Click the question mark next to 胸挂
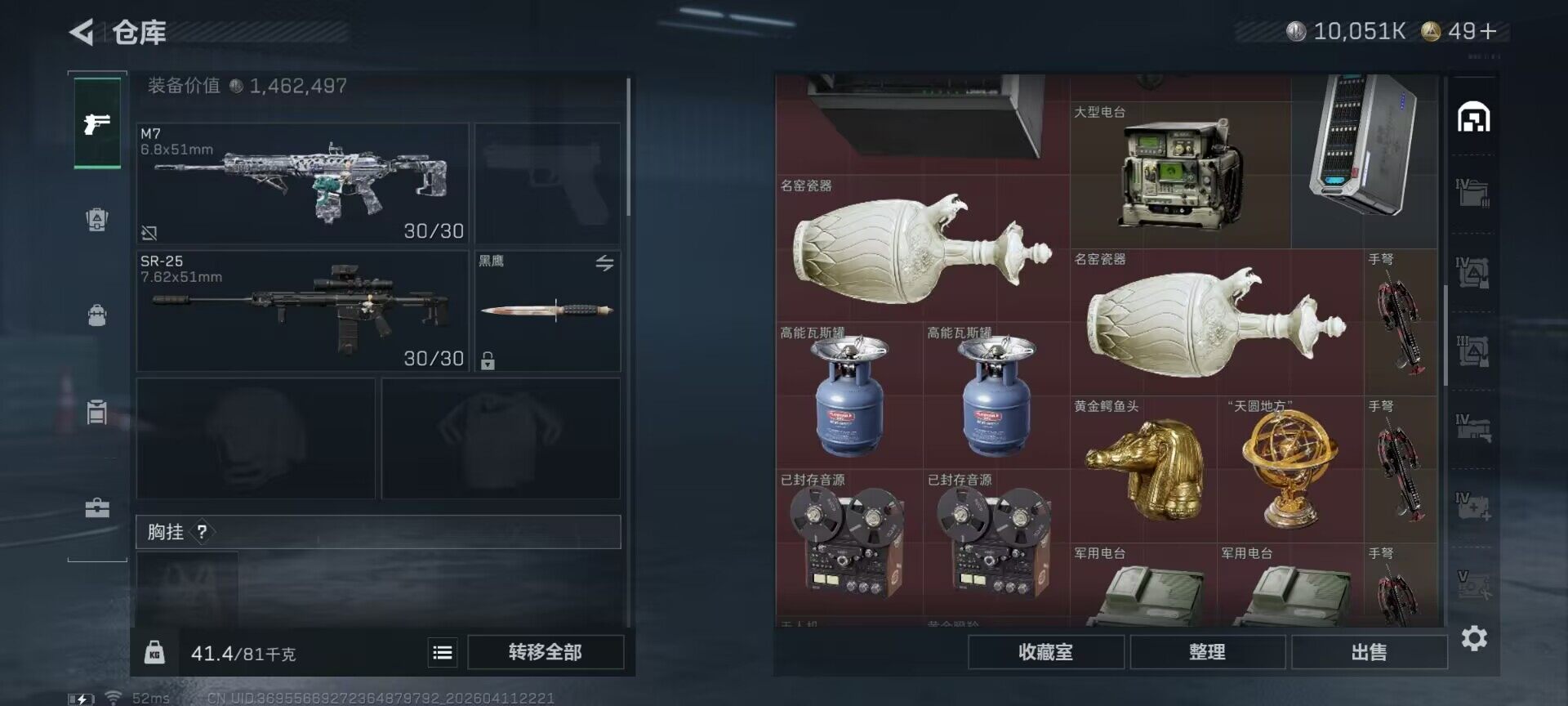Image resolution: width=1568 pixels, height=706 pixels. (x=202, y=532)
